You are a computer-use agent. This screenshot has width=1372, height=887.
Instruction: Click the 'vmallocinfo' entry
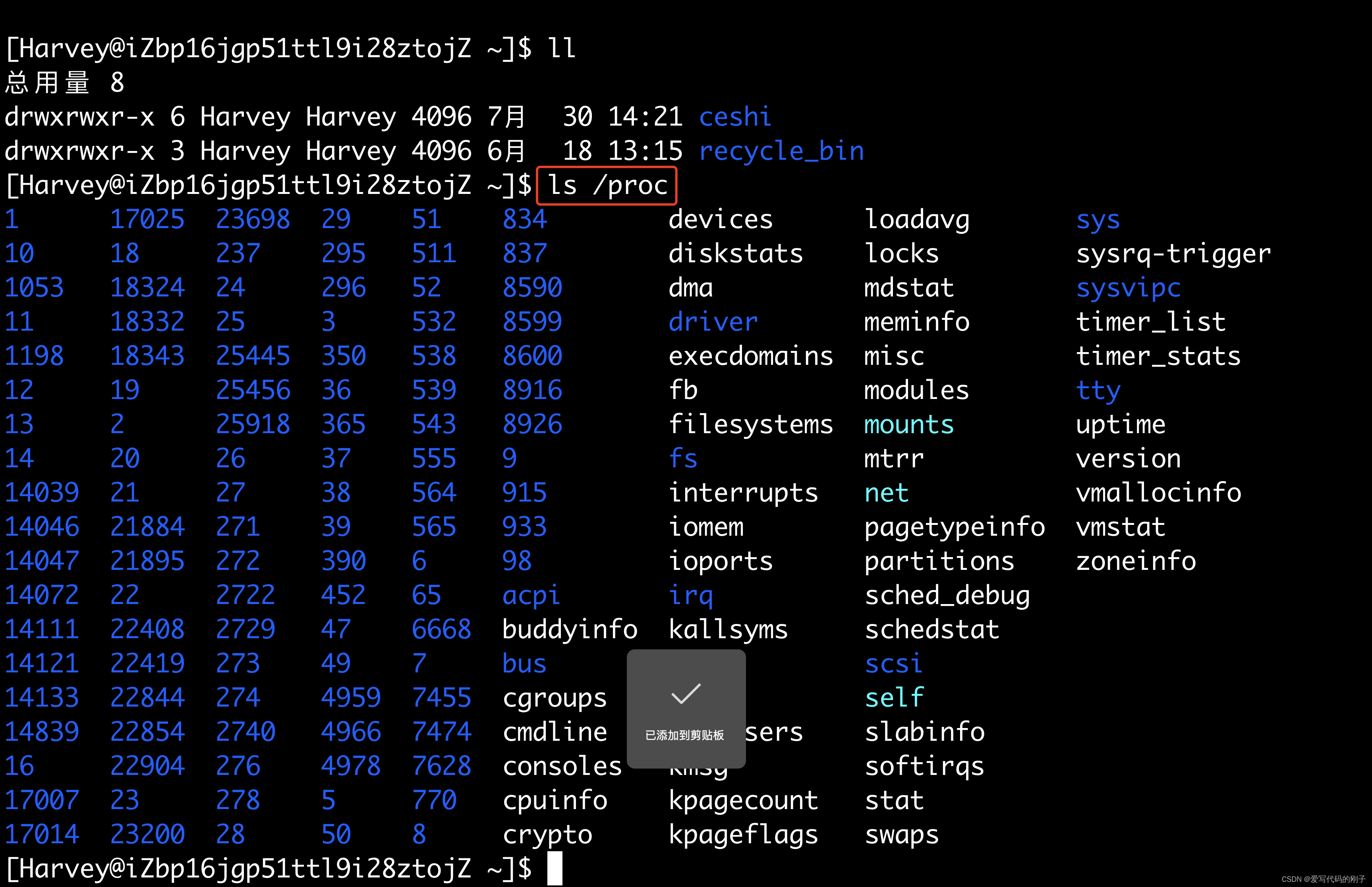point(1158,492)
